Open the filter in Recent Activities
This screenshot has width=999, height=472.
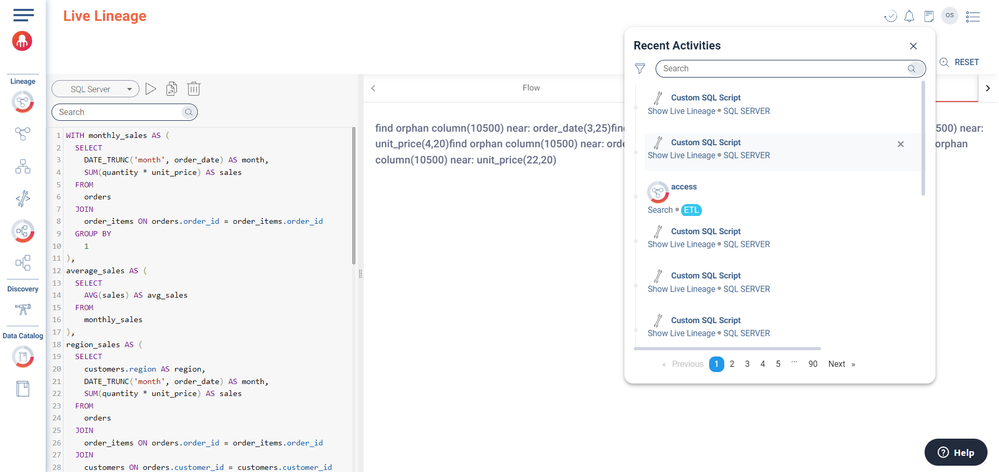coord(640,69)
